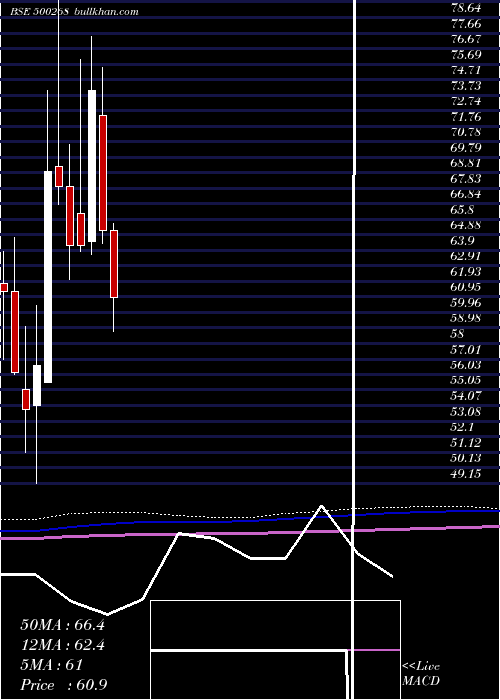This screenshot has height=700, width=500.
Task: Click price level 57.01
Action: (x=466, y=349)
